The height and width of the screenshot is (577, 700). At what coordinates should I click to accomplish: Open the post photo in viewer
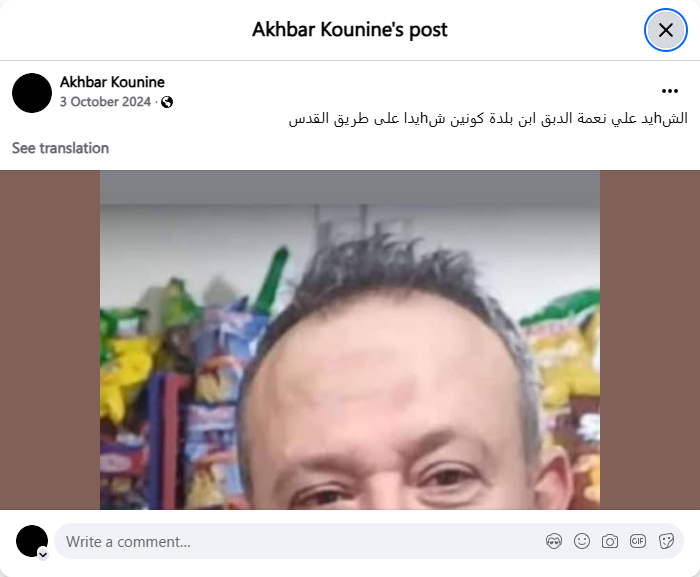(350, 340)
